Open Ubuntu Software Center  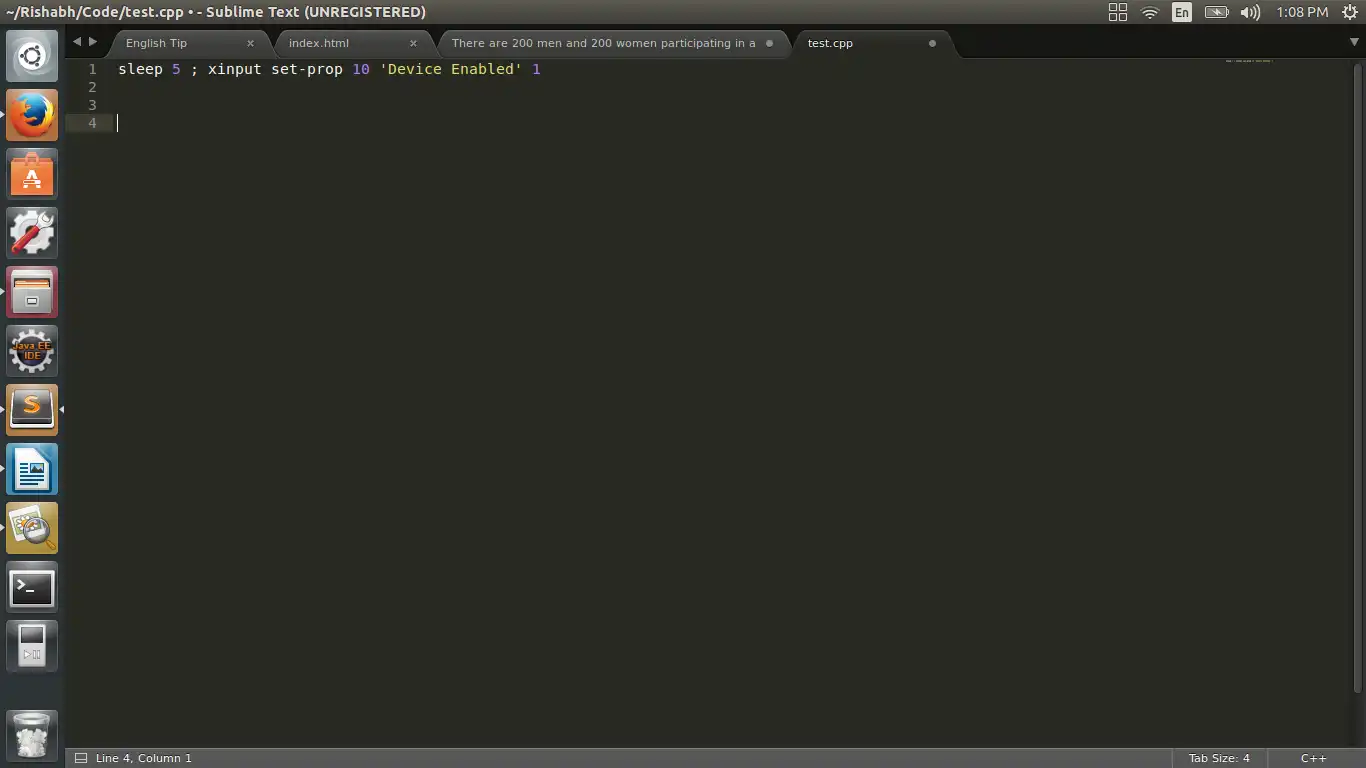(x=32, y=174)
